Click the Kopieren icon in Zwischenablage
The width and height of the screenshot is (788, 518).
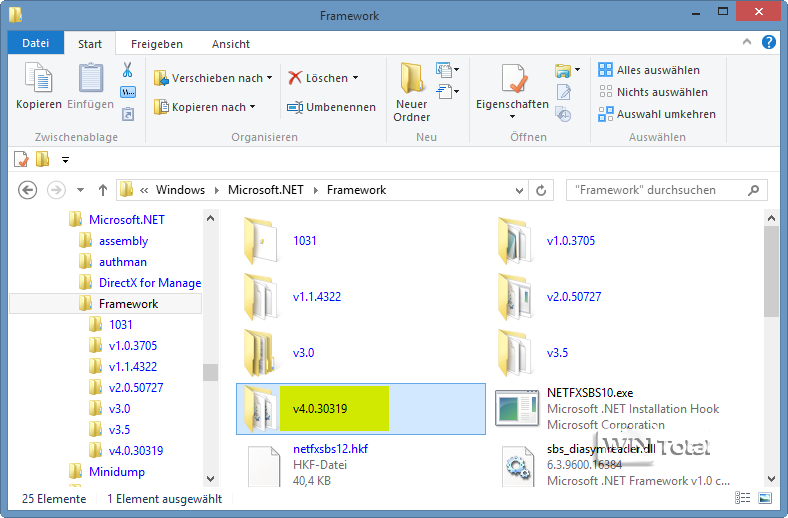pyautogui.click(x=38, y=78)
